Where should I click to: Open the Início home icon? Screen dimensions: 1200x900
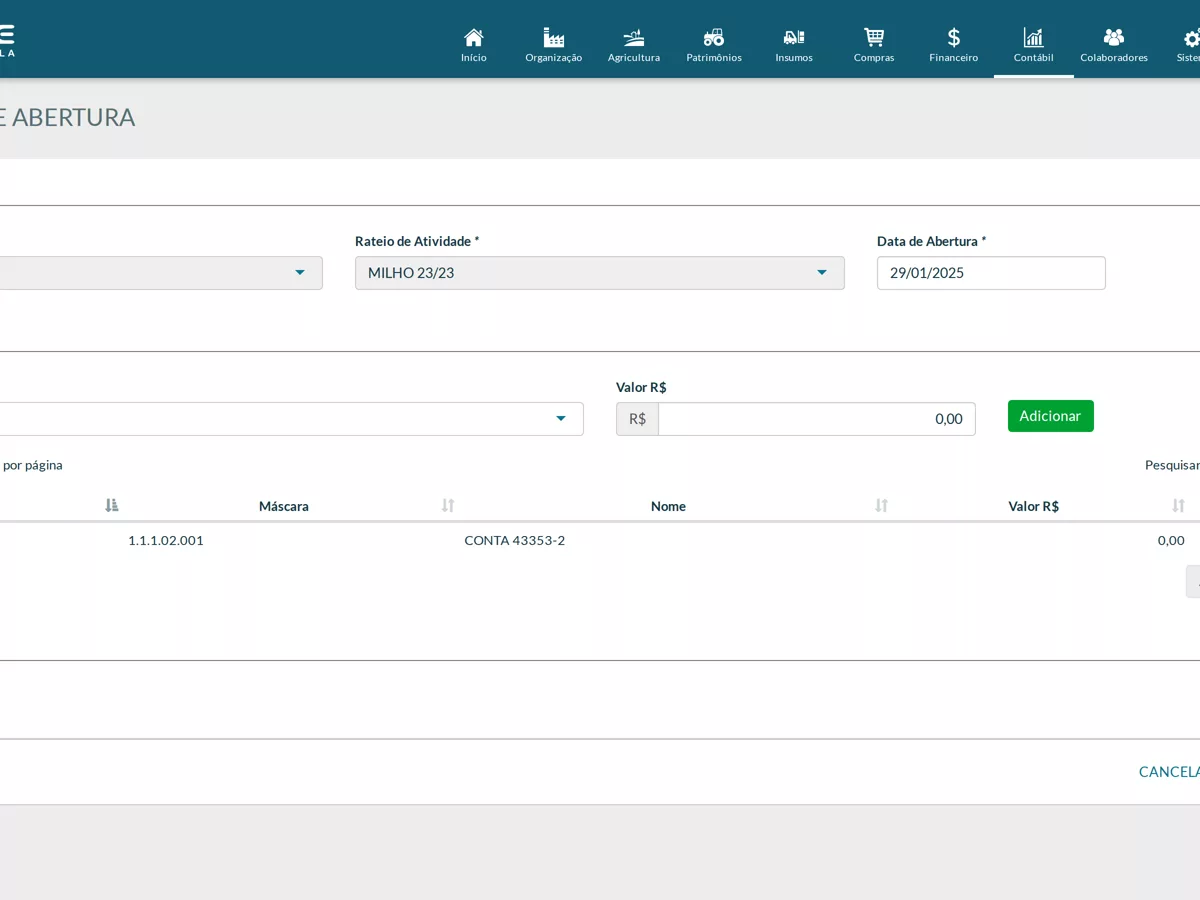[474, 38]
